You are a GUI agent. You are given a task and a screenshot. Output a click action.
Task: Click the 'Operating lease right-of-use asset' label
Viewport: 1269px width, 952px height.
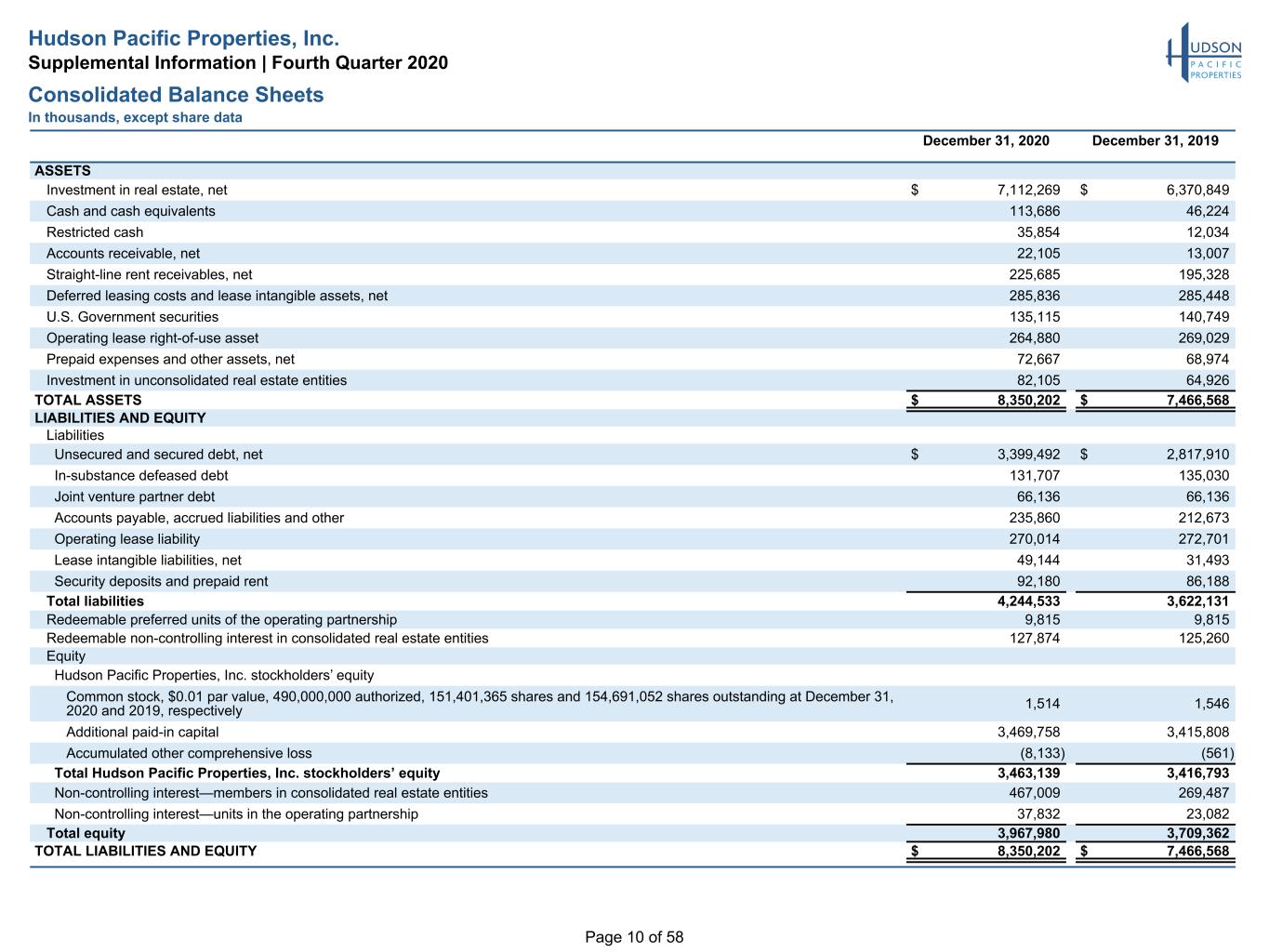[152, 338]
